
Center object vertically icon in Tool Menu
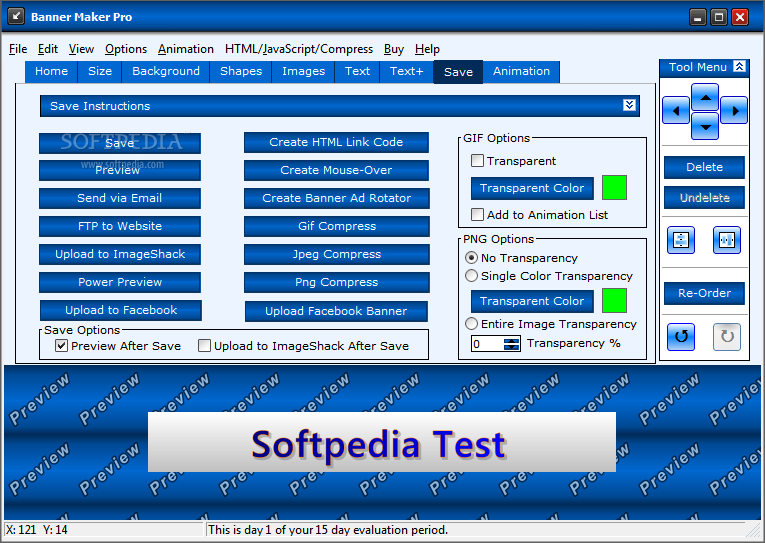(681, 240)
